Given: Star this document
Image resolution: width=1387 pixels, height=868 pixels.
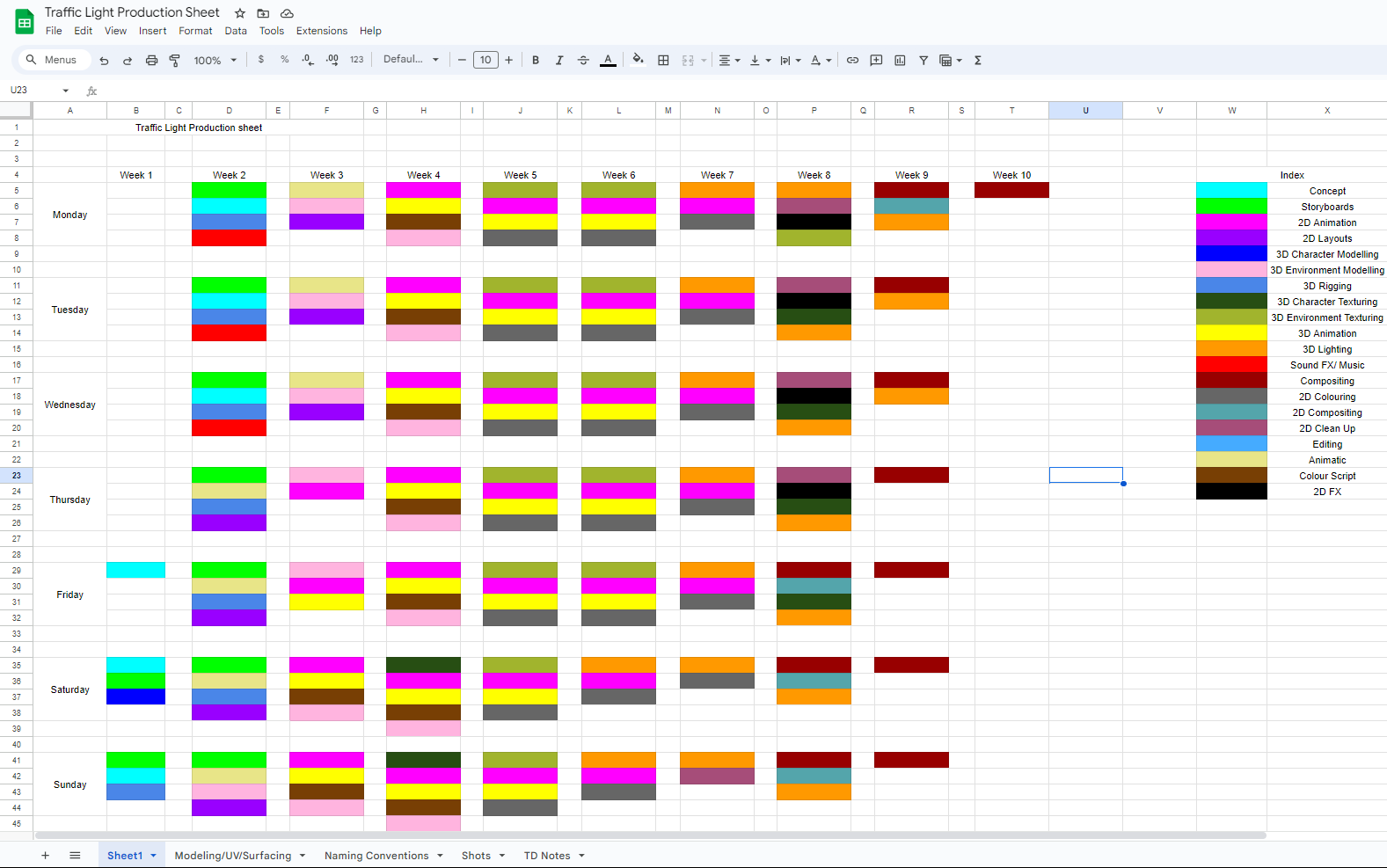Looking at the screenshot, I should tap(240, 13).
